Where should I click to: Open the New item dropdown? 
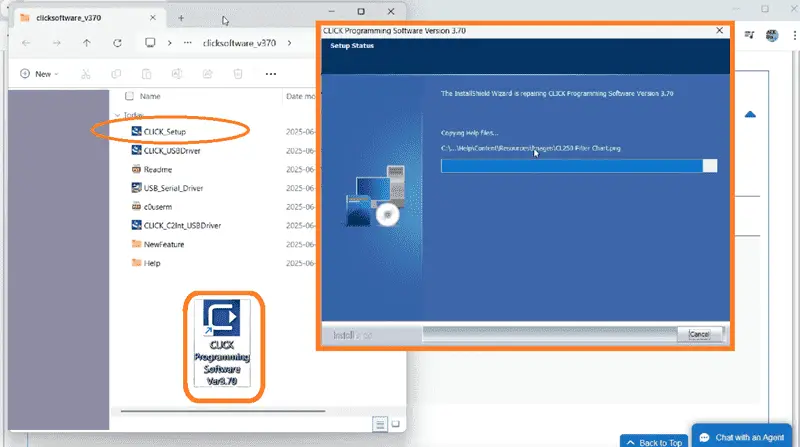pyautogui.click(x=39, y=74)
